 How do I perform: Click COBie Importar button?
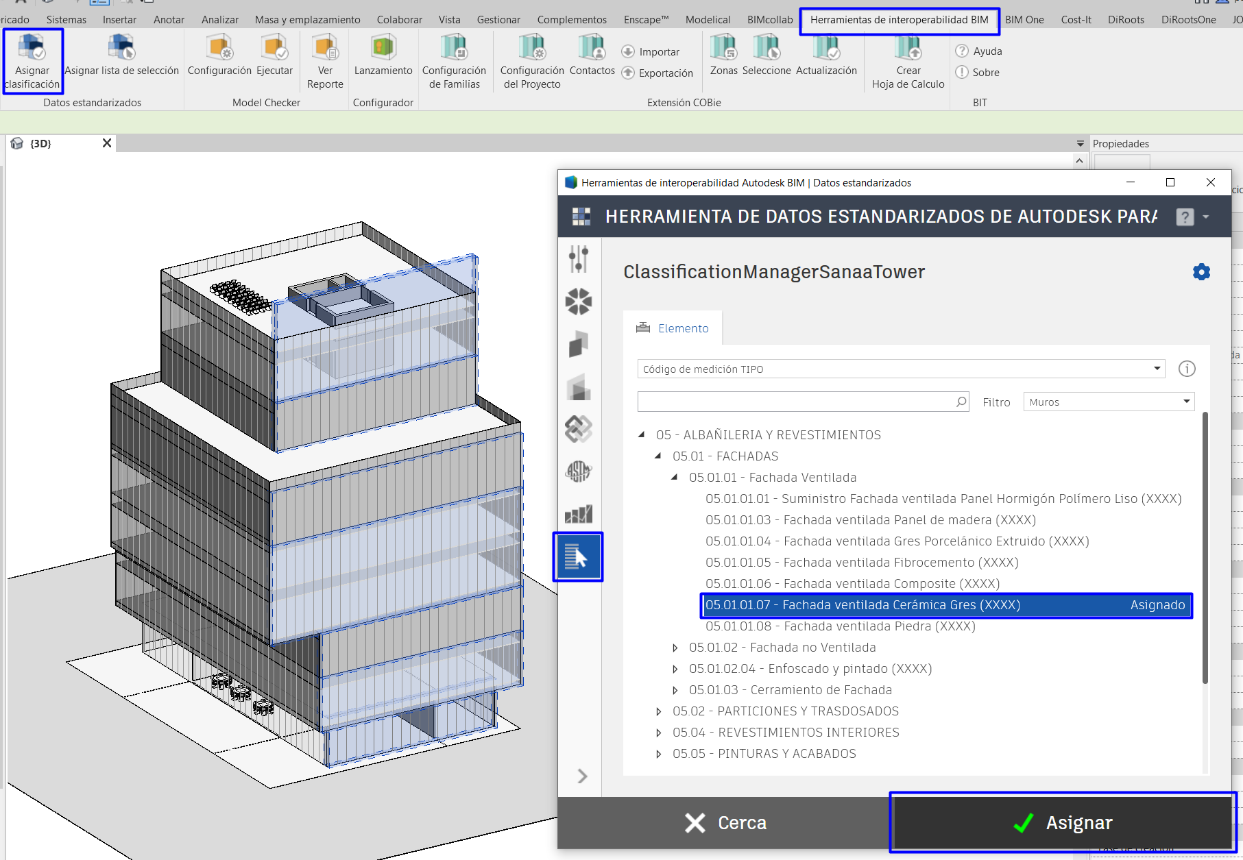[650, 52]
